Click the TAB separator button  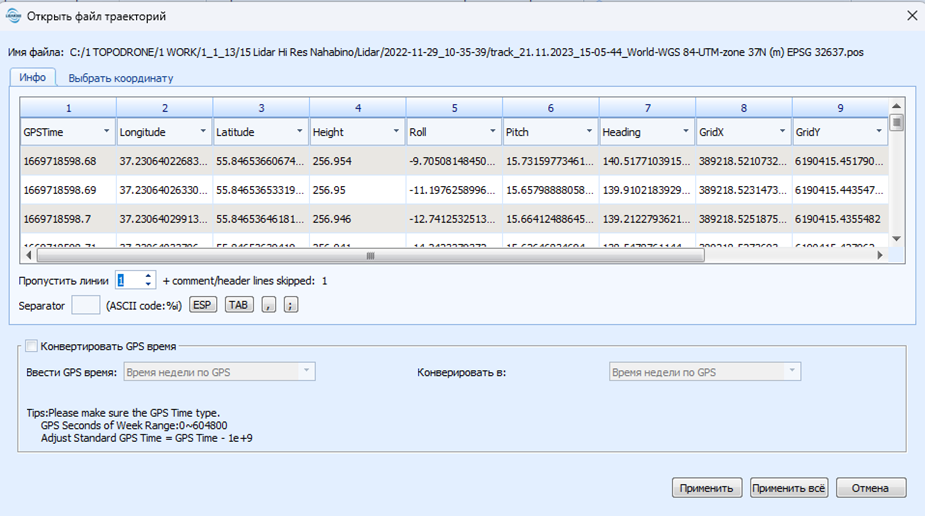pyautogui.click(x=238, y=305)
